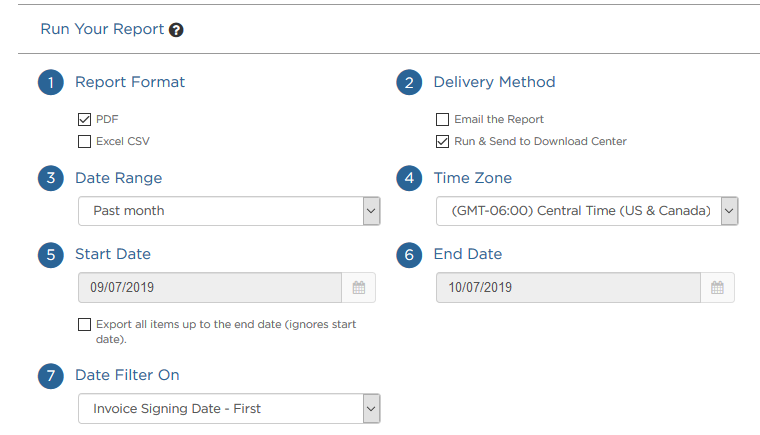Click the help question mark icon

tap(176, 30)
